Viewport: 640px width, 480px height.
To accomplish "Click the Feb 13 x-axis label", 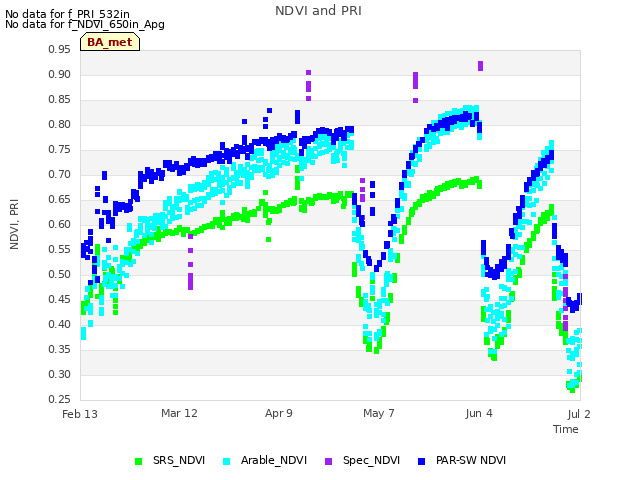I will (80, 414).
